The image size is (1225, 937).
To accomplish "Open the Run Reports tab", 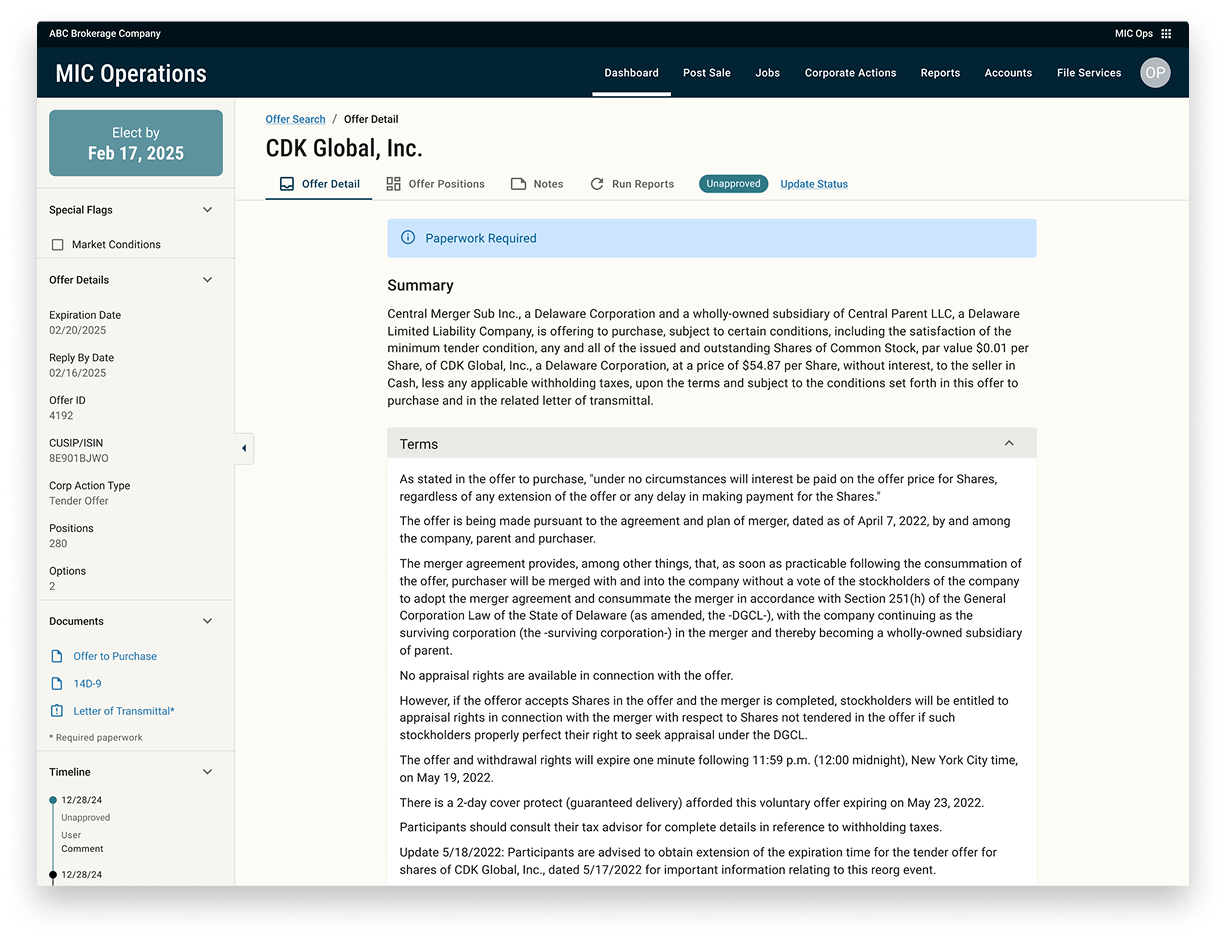I will pyautogui.click(x=632, y=184).
